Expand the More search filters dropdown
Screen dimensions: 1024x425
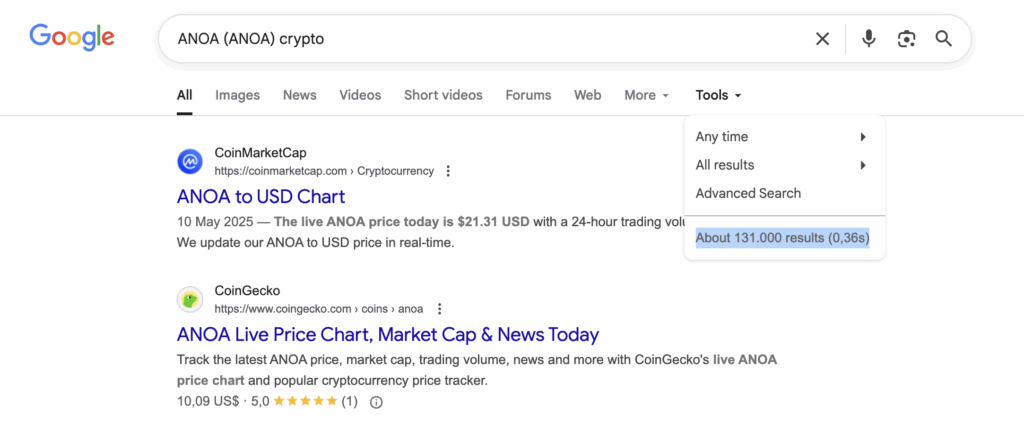[x=646, y=95]
